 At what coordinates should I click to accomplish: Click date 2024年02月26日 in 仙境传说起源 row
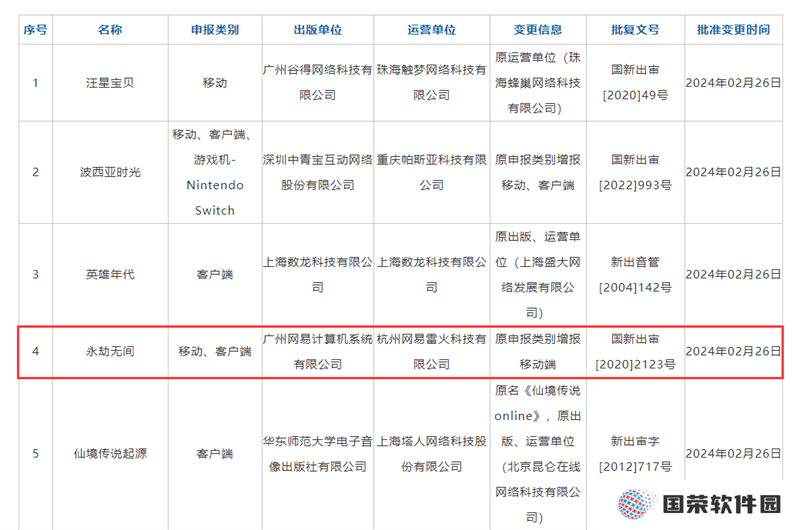733,453
